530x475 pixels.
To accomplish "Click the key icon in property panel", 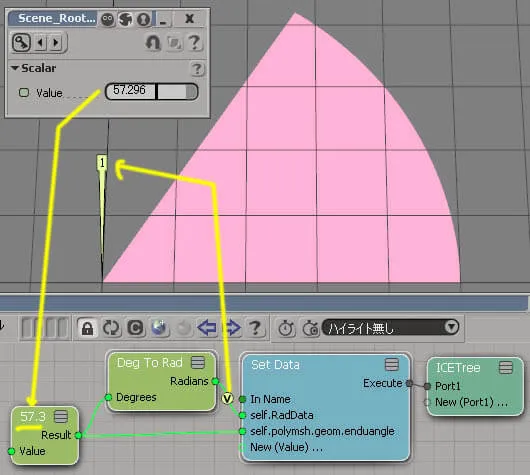I will tap(21, 43).
